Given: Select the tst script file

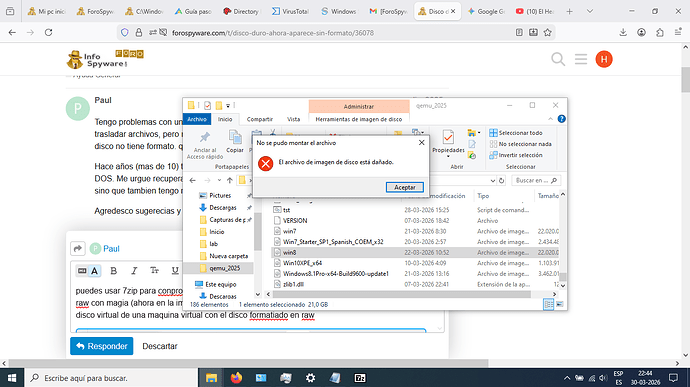Looking at the screenshot, I should (286, 210).
